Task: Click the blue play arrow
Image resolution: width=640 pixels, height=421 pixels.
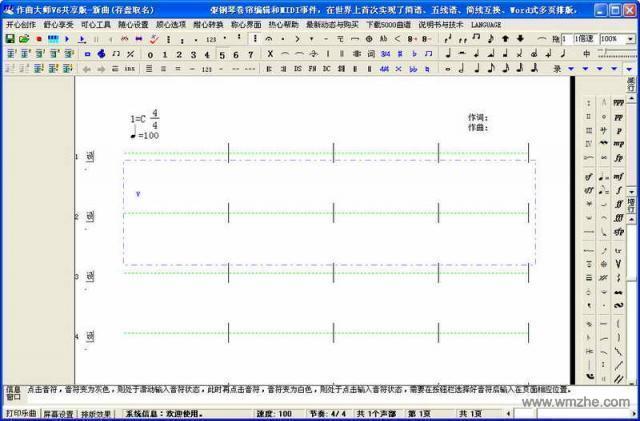Action: point(68,39)
